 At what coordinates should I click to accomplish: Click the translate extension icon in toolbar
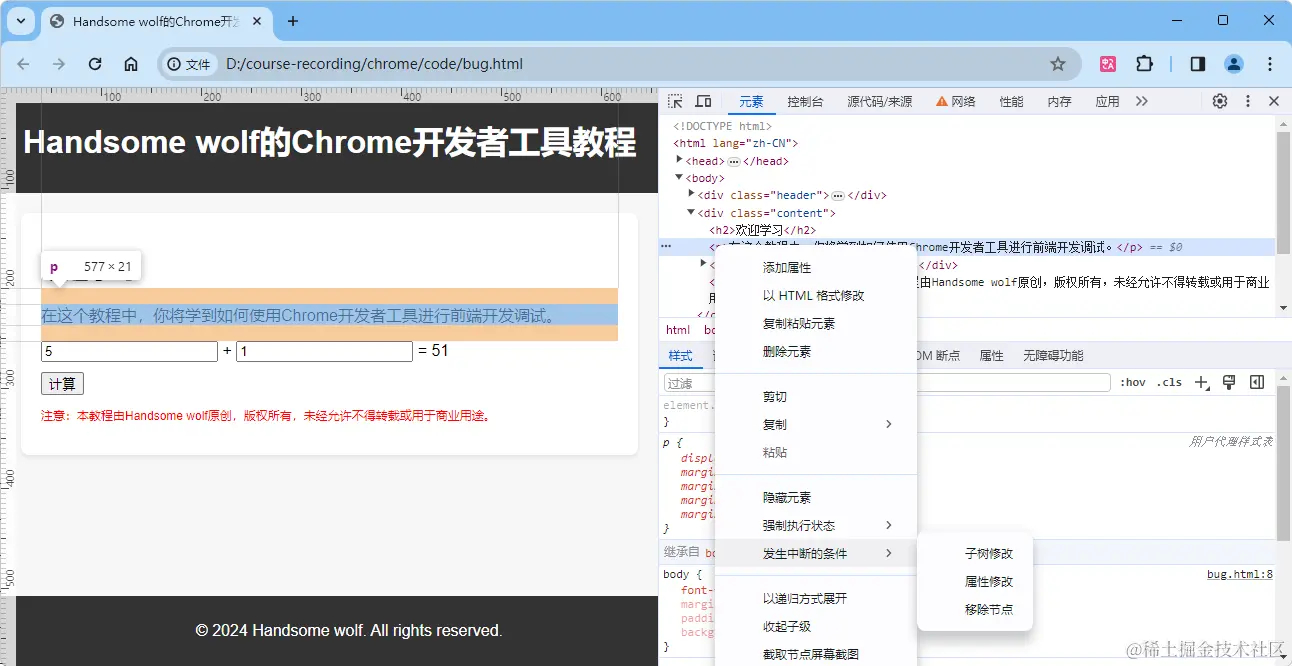[1108, 64]
